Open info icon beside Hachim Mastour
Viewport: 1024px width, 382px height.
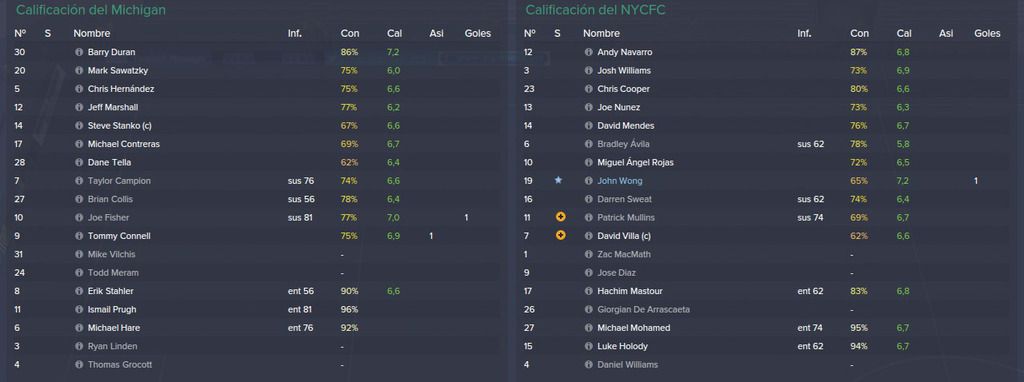click(588, 291)
